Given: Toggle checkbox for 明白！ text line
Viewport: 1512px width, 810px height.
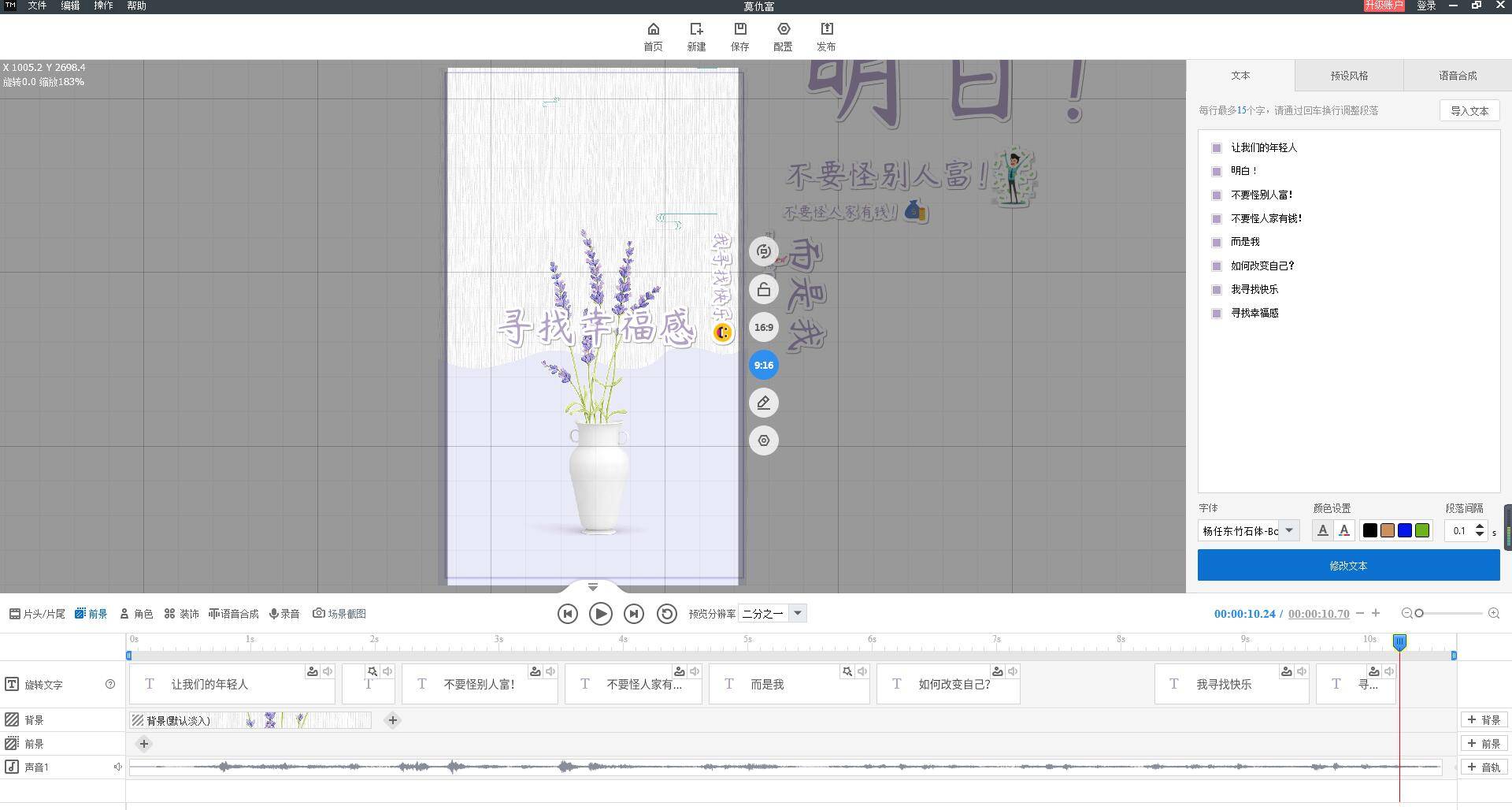Looking at the screenshot, I should coord(1217,171).
